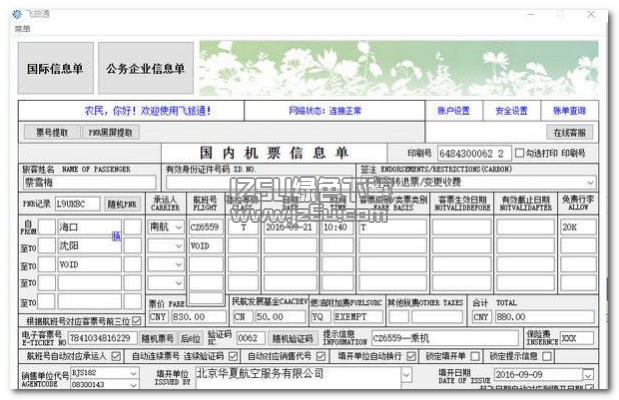The height and width of the screenshot is (400, 619).
Task: Click the destination city field 沈阳
Action: (90, 246)
